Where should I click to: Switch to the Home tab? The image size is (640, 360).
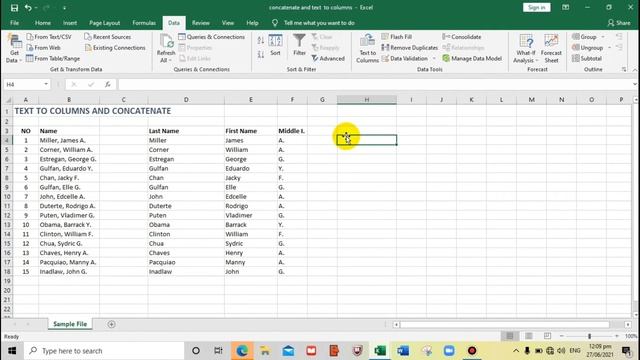pyautogui.click(x=43, y=23)
